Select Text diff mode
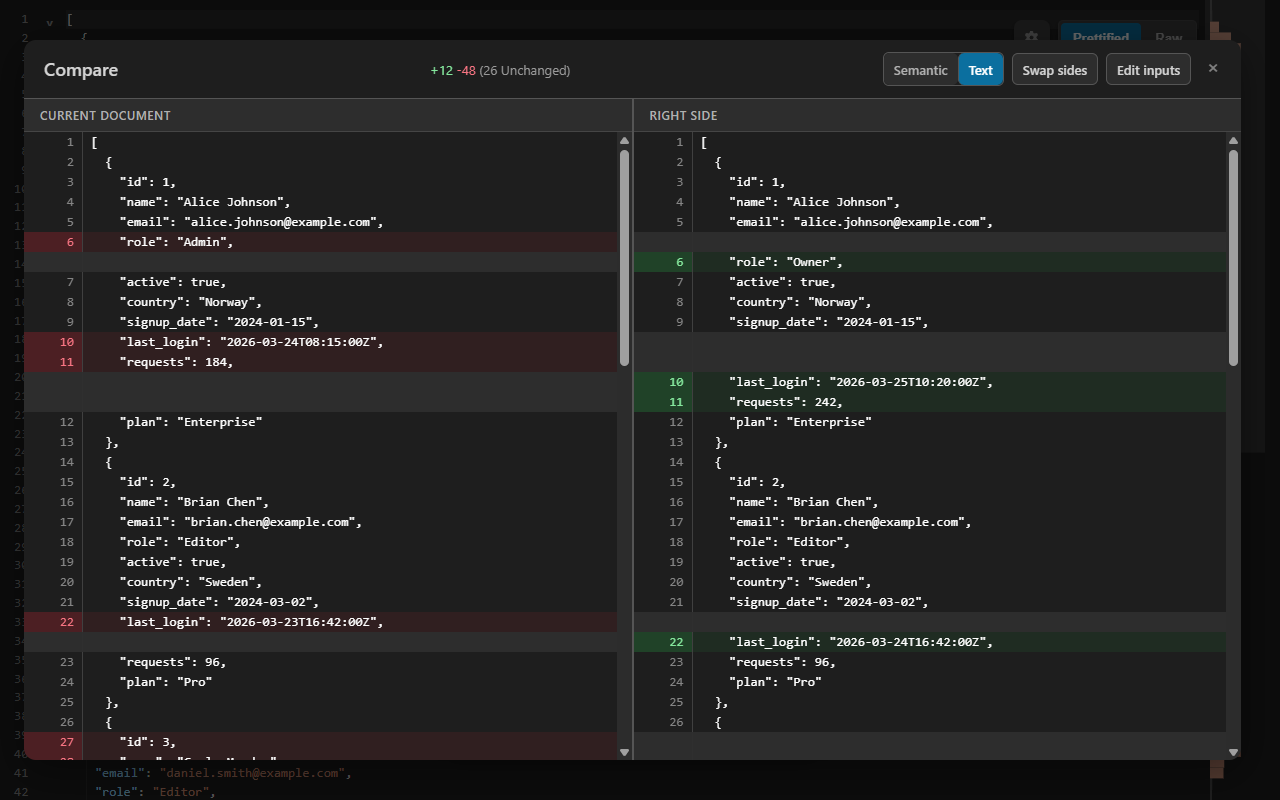The height and width of the screenshot is (800, 1280). pyautogui.click(x=981, y=70)
